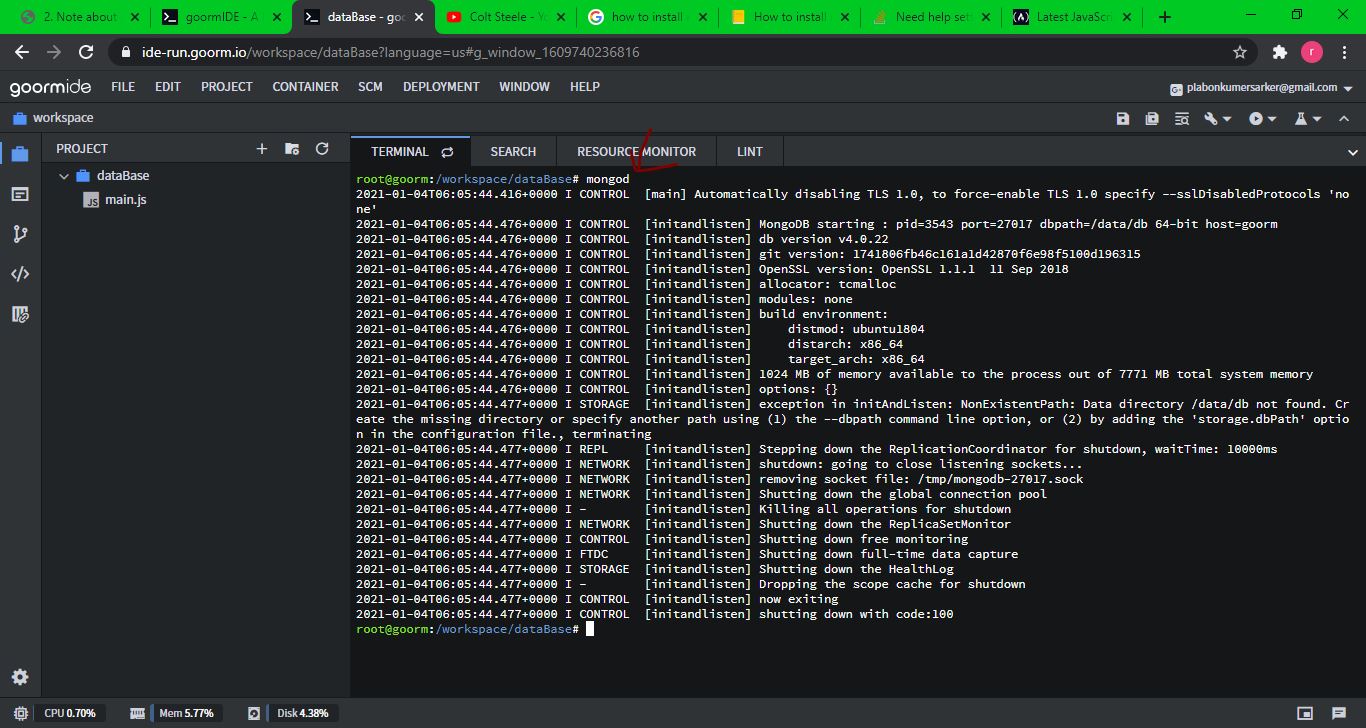Click the Mem 5.77% status entry
The height and width of the screenshot is (728, 1366).
tap(185, 713)
